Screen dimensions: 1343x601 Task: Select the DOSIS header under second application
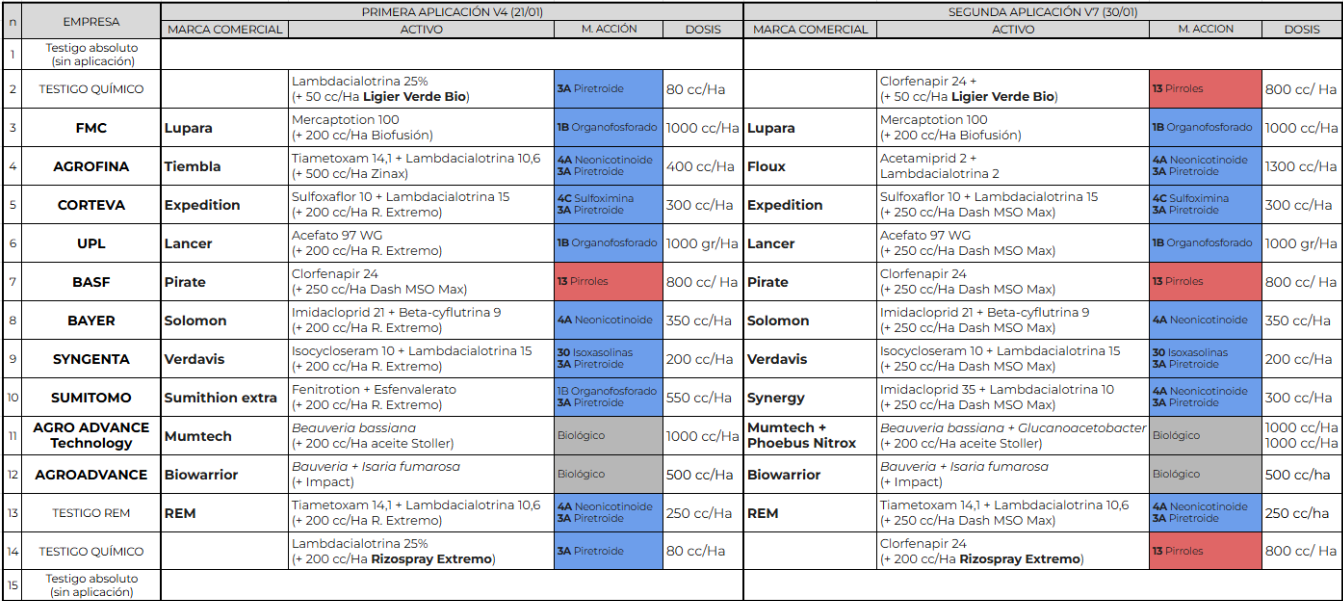pyautogui.click(x=1301, y=30)
